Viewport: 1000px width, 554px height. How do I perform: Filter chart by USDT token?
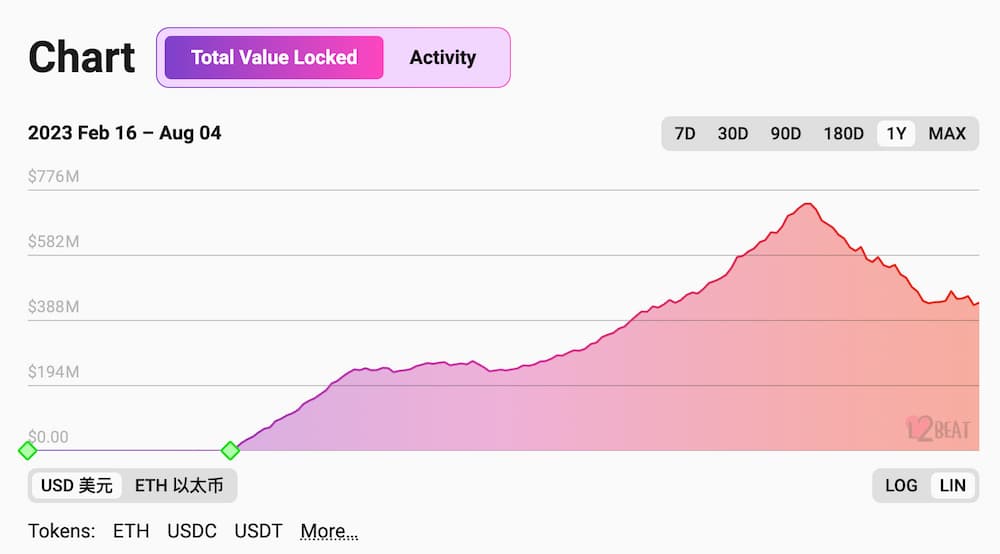coord(259,531)
